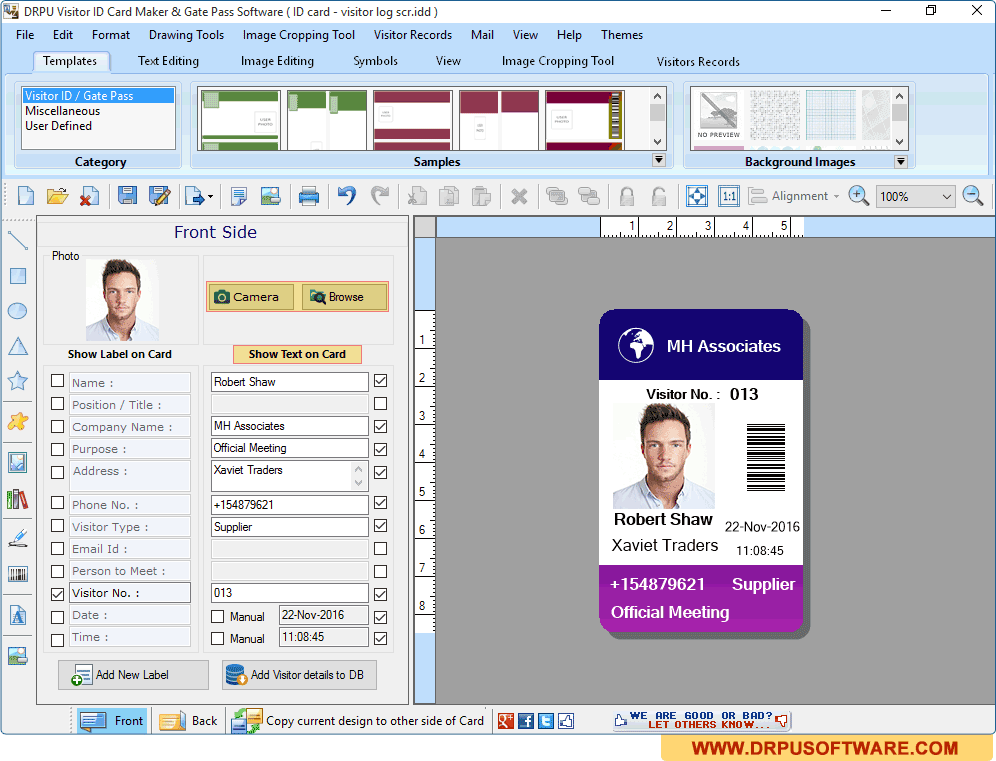Open the Export icon dropdown arrow

(210, 196)
